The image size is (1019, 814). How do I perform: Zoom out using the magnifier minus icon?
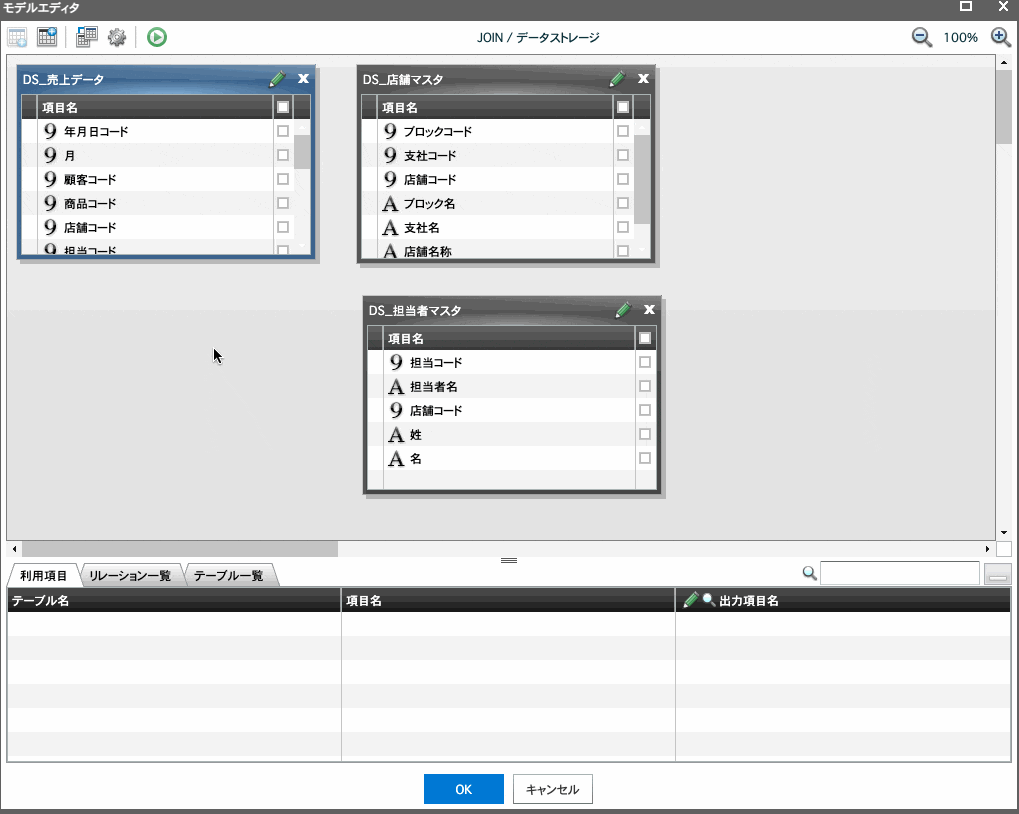pyautogui.click(x=921, y=37)
